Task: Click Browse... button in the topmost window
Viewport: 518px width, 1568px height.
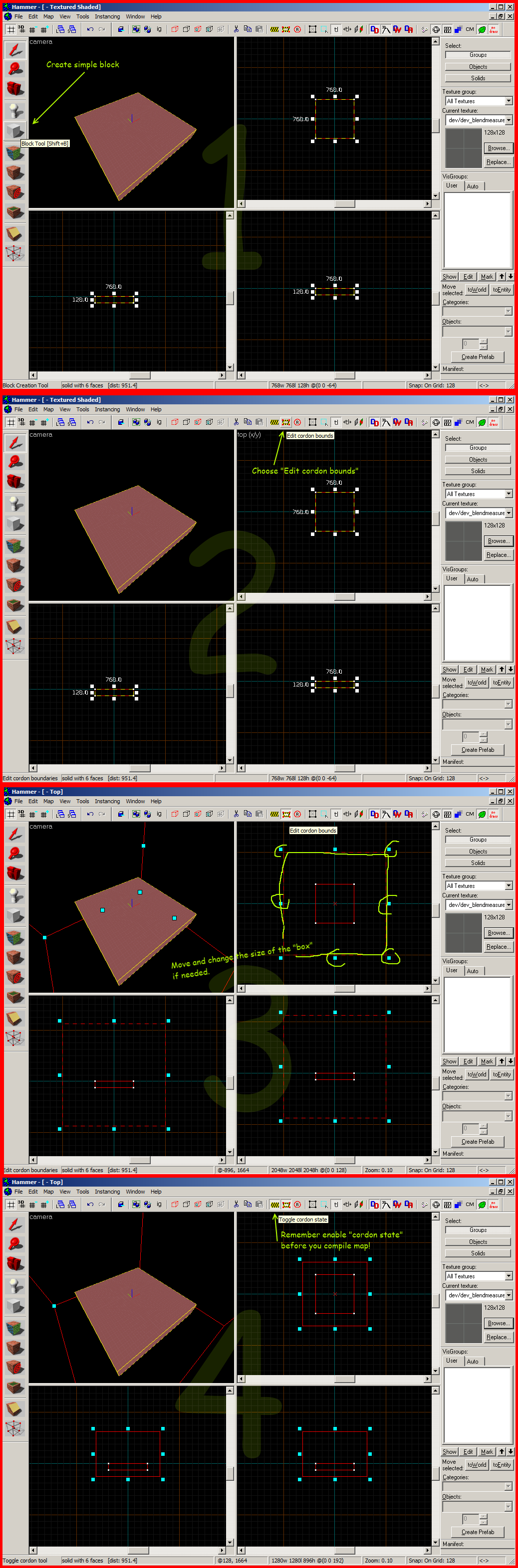Action: 497,148
